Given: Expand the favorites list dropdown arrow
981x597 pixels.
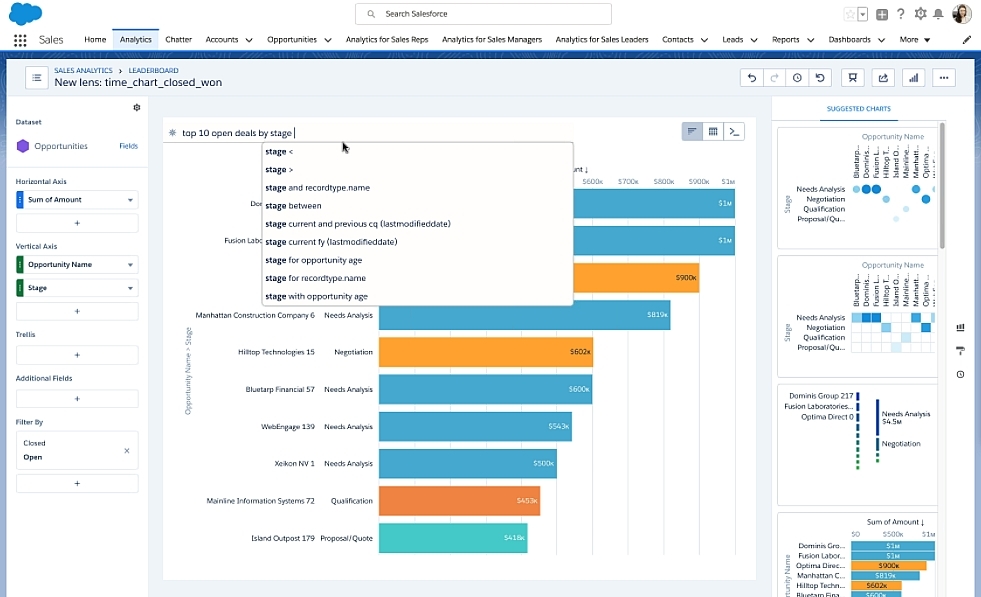Looking at the screenshot, I should point(863,14).
